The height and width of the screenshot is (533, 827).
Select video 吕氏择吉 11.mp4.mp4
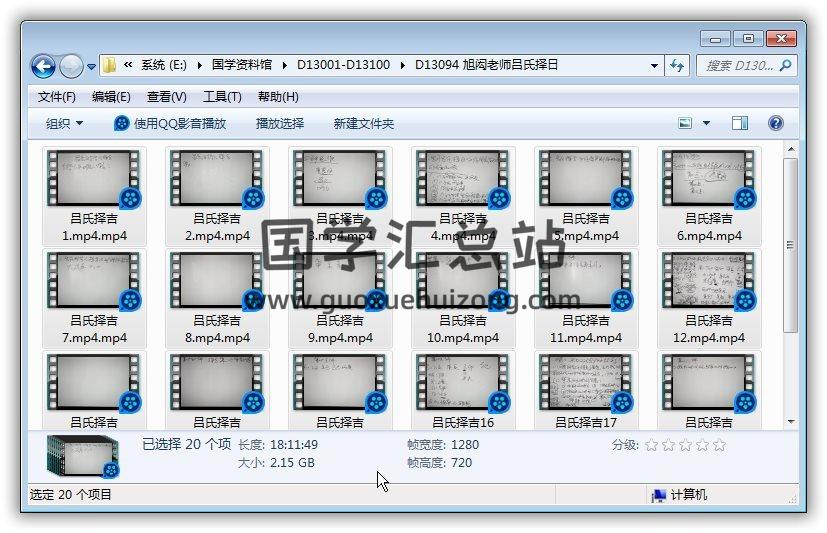point(586,298)
